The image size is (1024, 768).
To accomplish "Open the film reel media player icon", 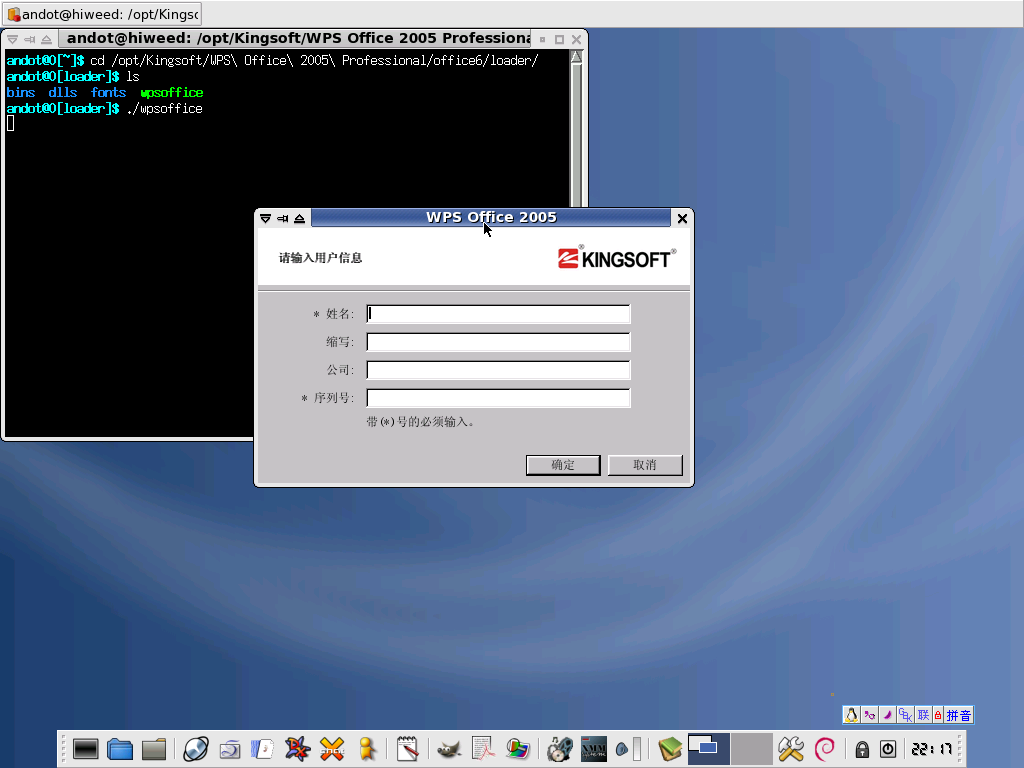I will coord(559,749).
